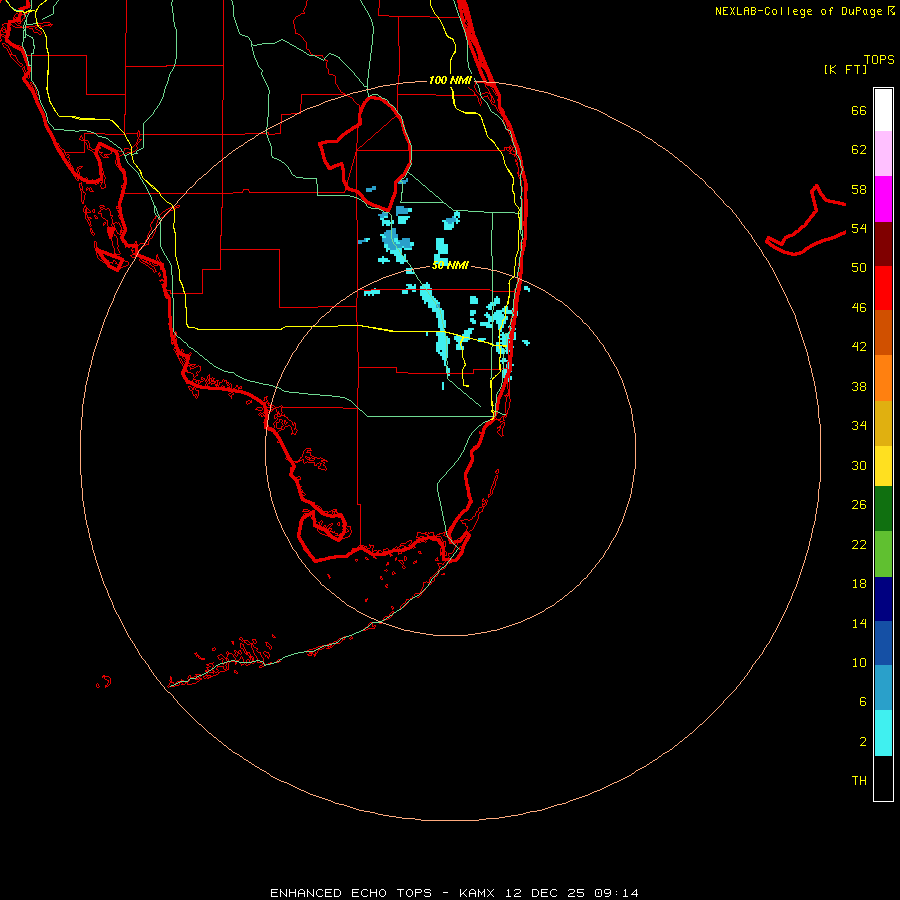The height and width of the screenshot is (900, 900).
Task: Select the dark red 54 legend swatch
Action: tap(883, 244)
